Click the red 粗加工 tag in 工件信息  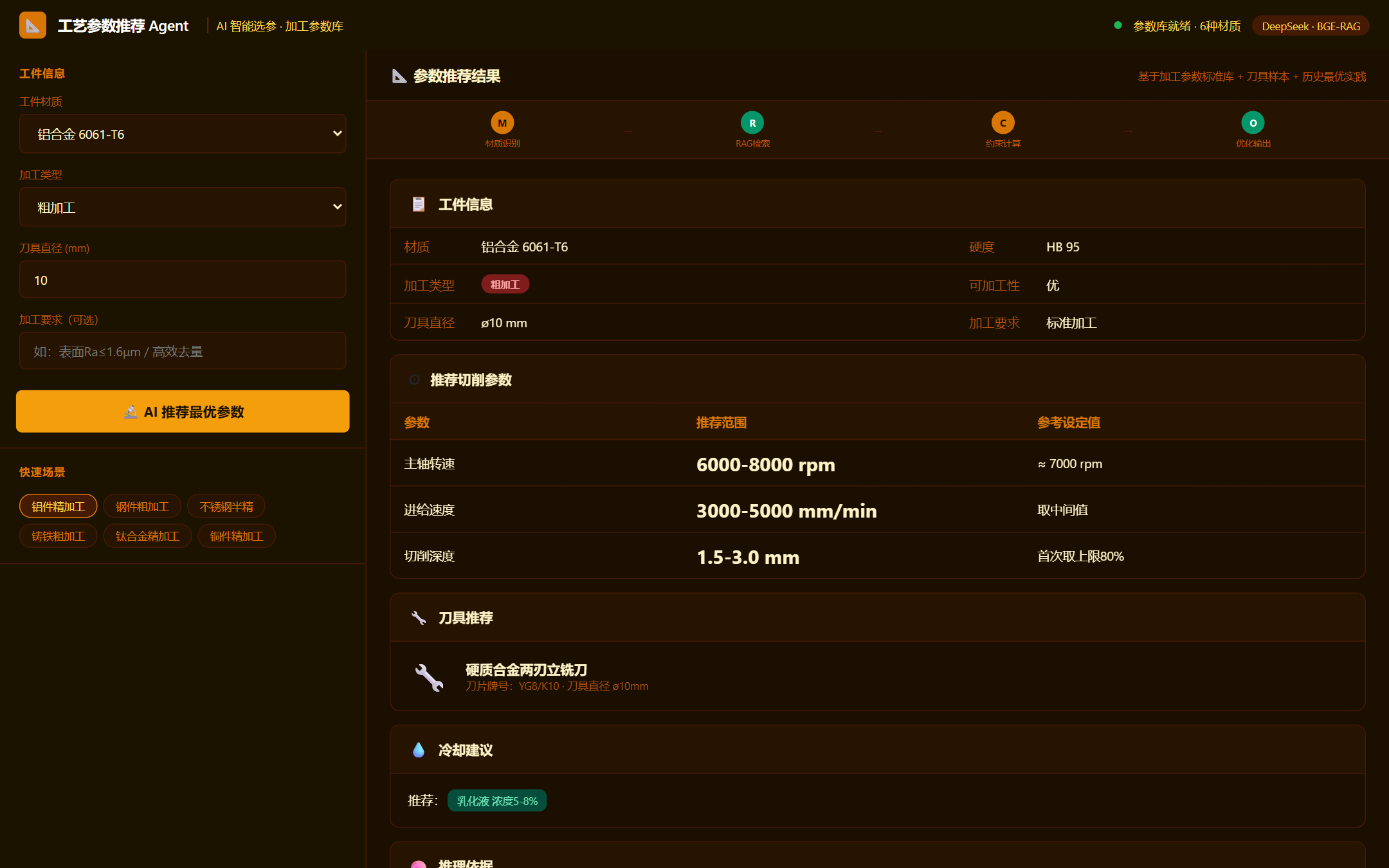[x=505, y=284]
